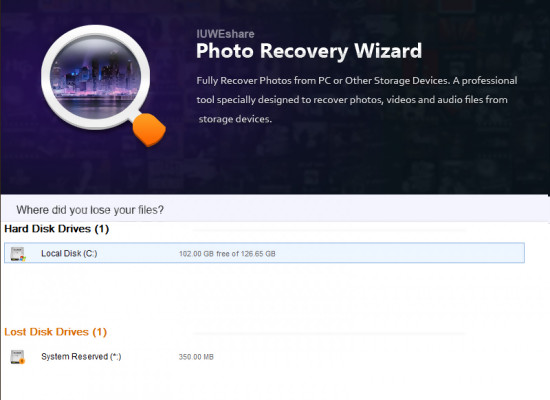Click the Fully Recover Photos description line
The image size is (550, 400).
pos(357,81)
